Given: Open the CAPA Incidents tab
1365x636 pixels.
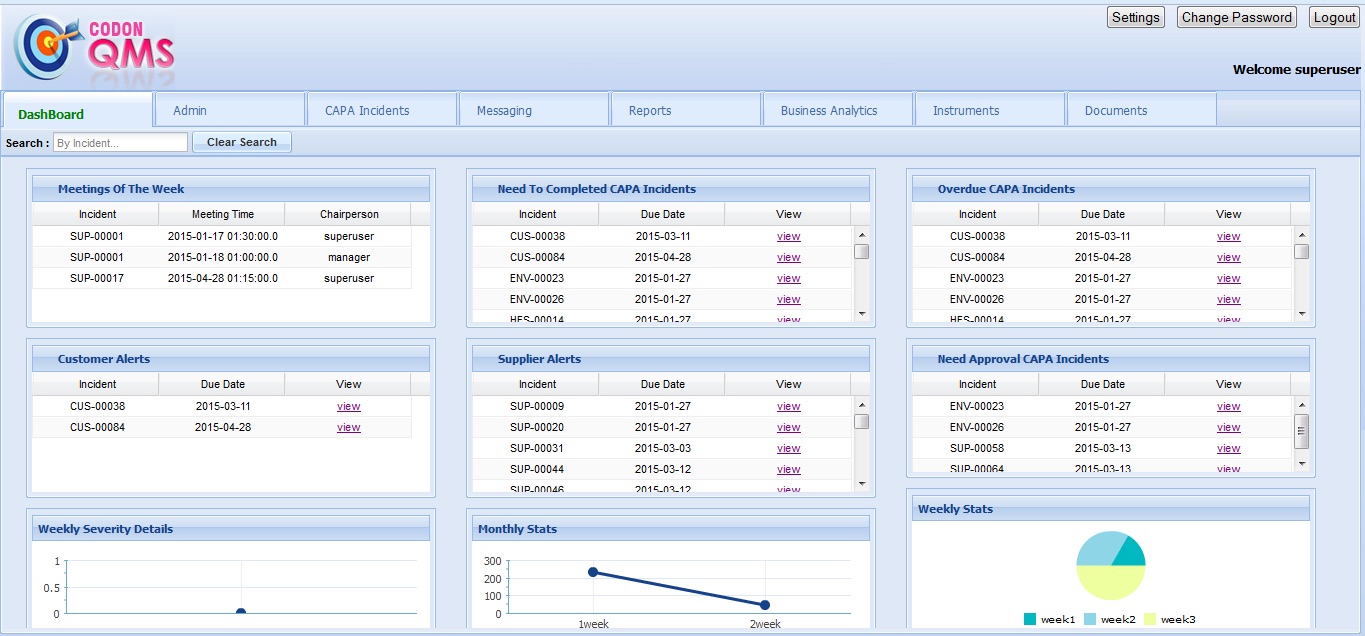Looking at the screenshot, I should tap(382, 110).
